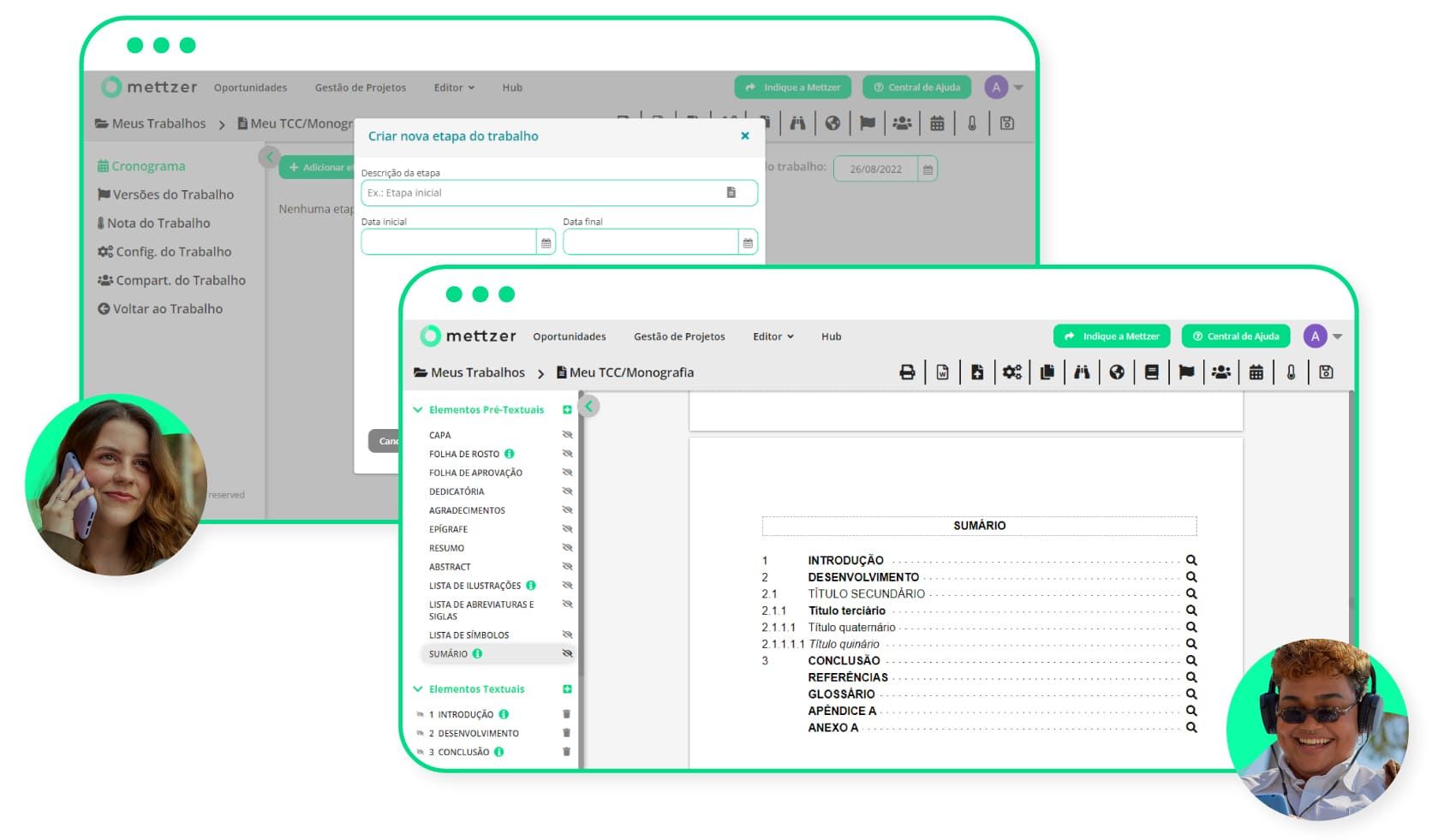Export to Word in front window toolbar
The image size is (1432, 840).
(x=942, y=372)
